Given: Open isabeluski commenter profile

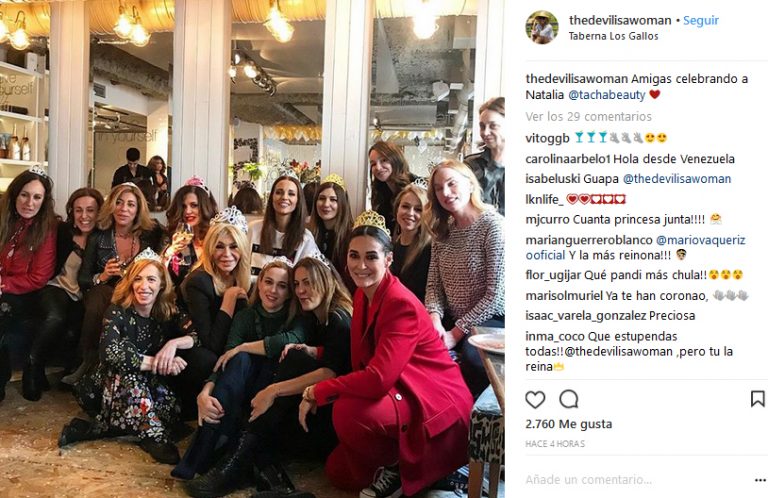Looking at the screenshot, I should coord(551,179).
